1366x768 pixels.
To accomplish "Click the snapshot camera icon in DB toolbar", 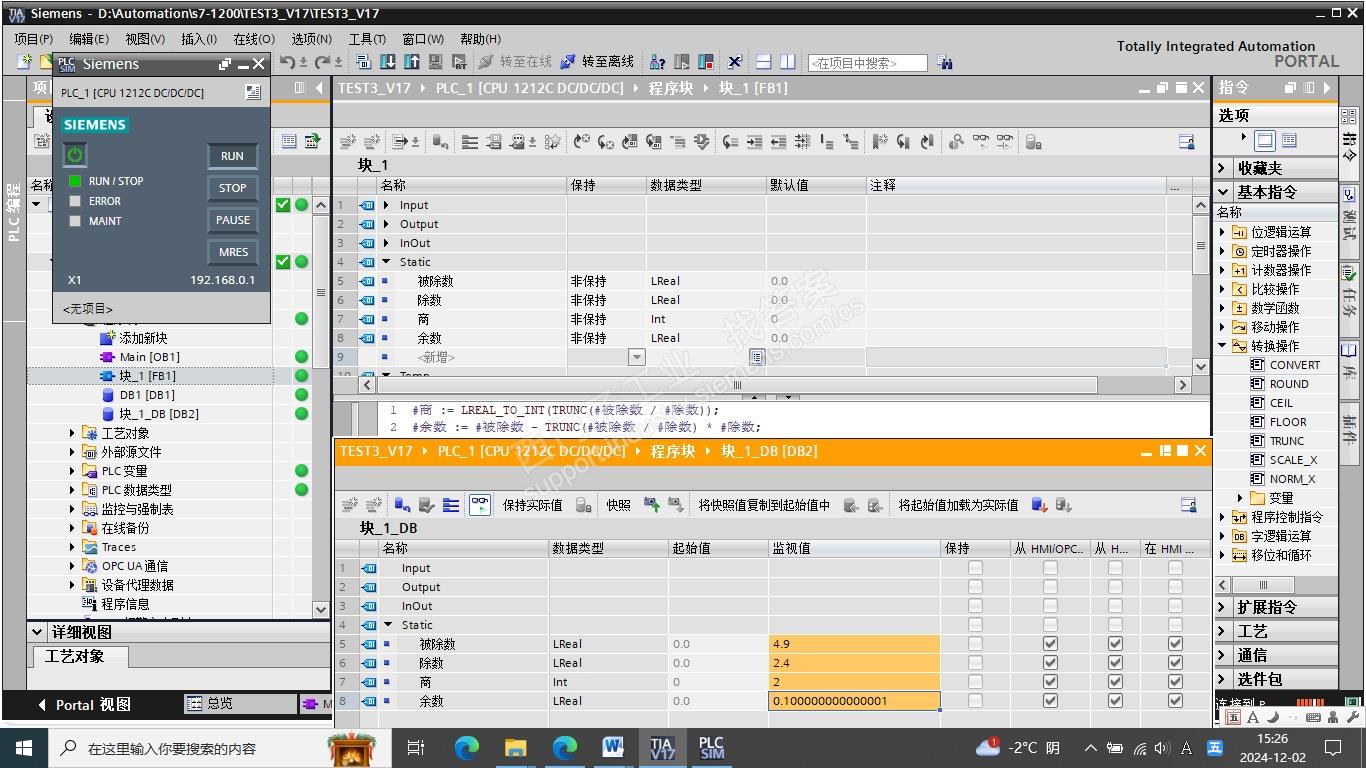I will coord(652,505).
